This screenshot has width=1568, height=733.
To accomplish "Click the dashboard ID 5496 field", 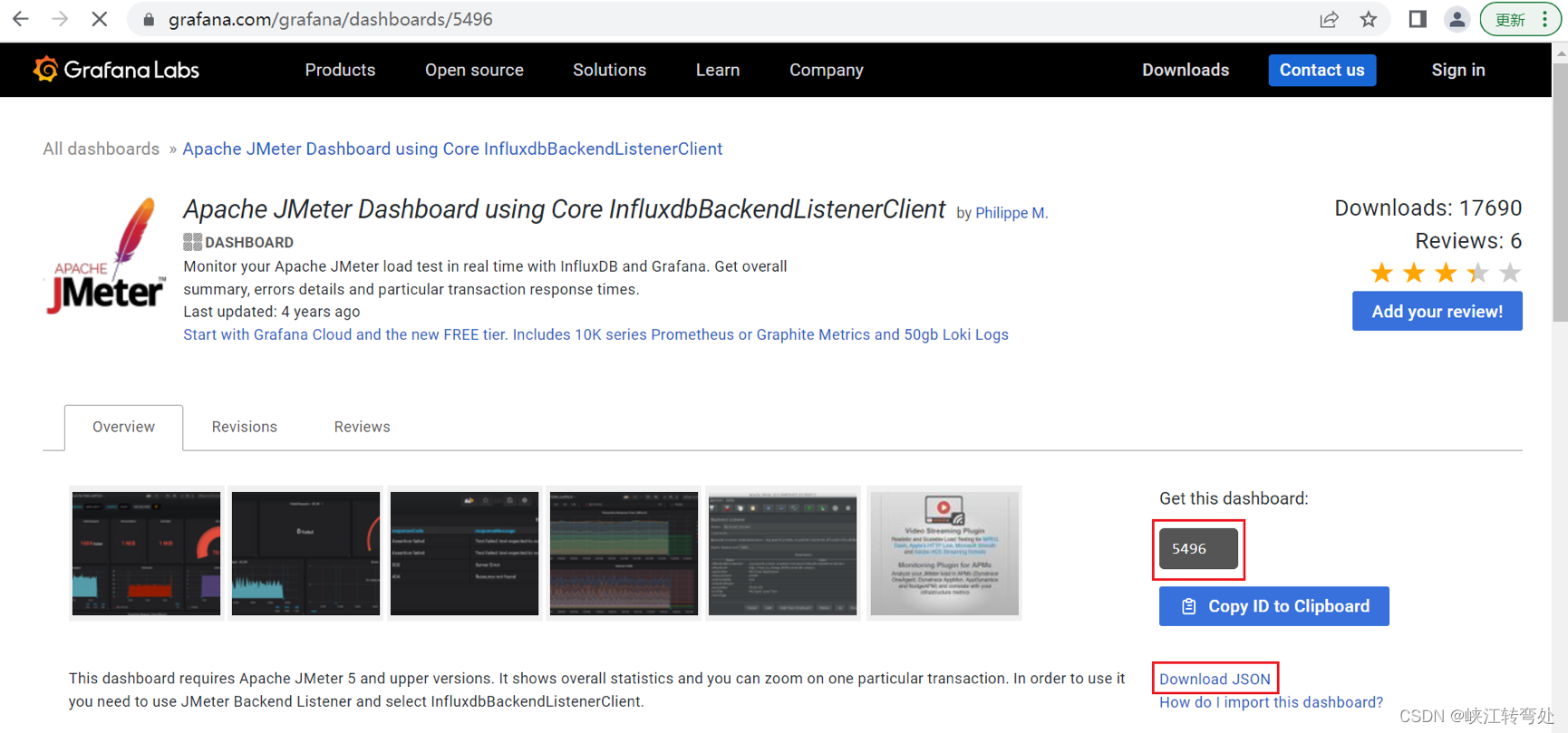I will click(x=1198, y=548).
